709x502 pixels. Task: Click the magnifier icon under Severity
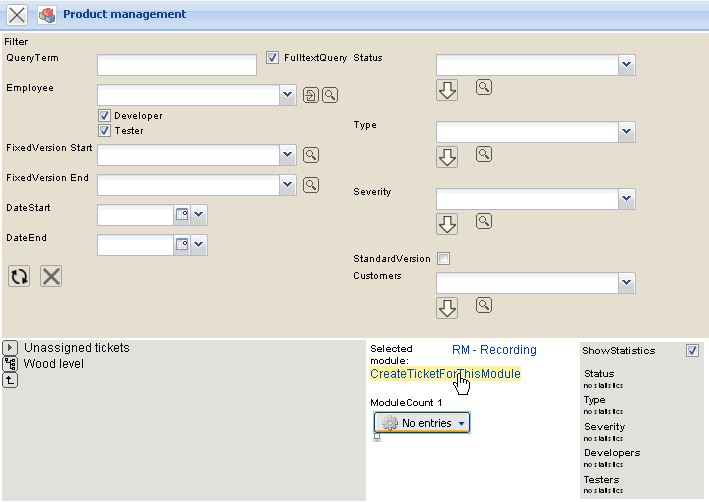(483, 221)
